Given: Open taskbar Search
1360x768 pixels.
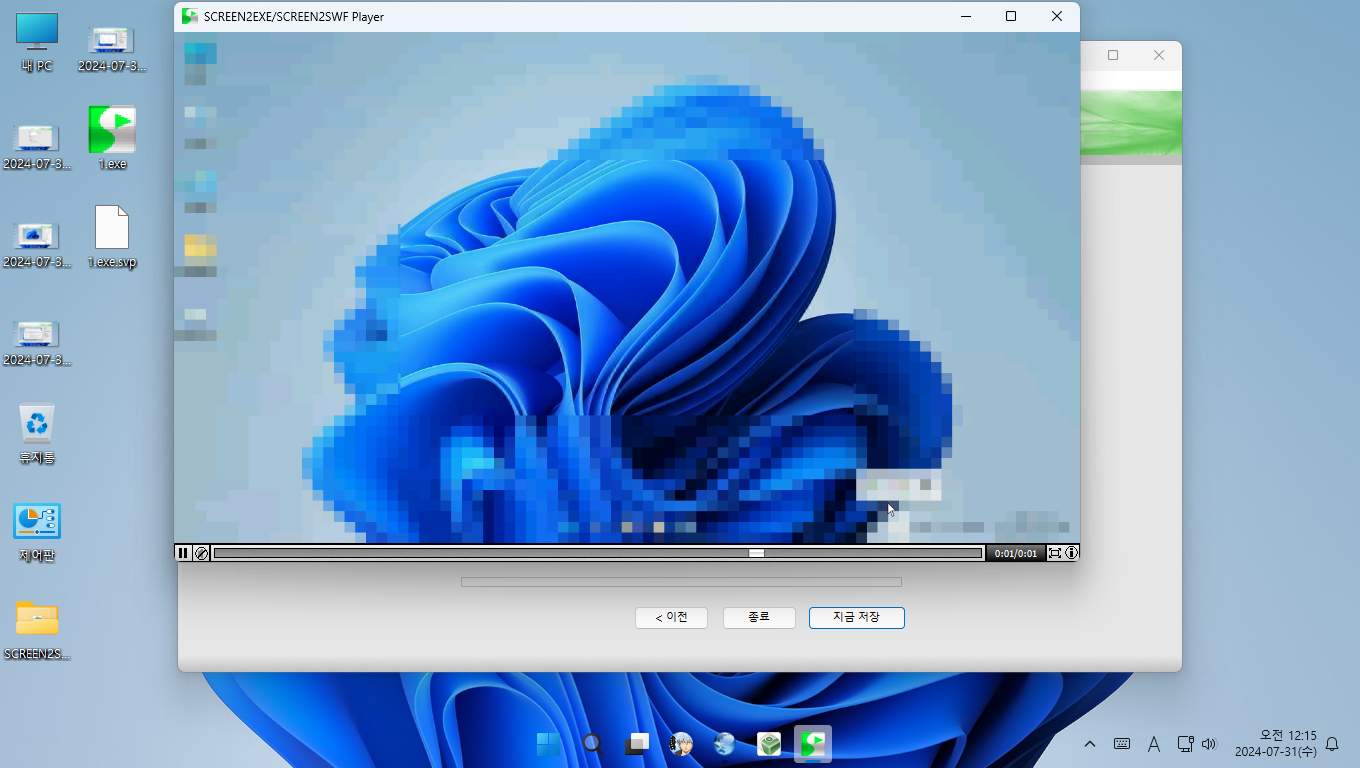Looking at the screenshot, I should point(593,743).
